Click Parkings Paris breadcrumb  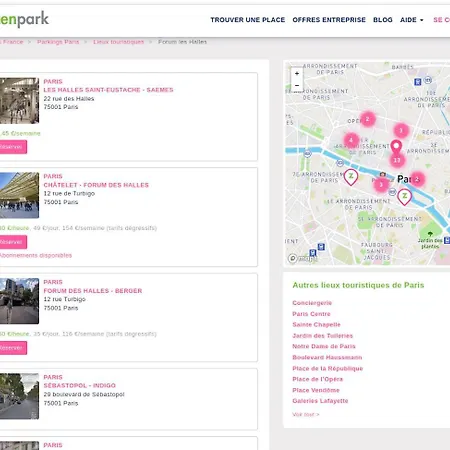(58, 42)
